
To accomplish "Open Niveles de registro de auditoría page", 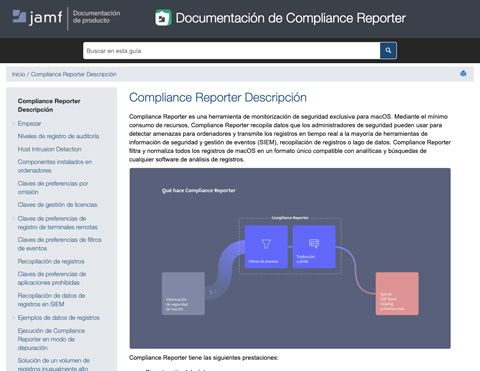I will (x=58, y=136).
